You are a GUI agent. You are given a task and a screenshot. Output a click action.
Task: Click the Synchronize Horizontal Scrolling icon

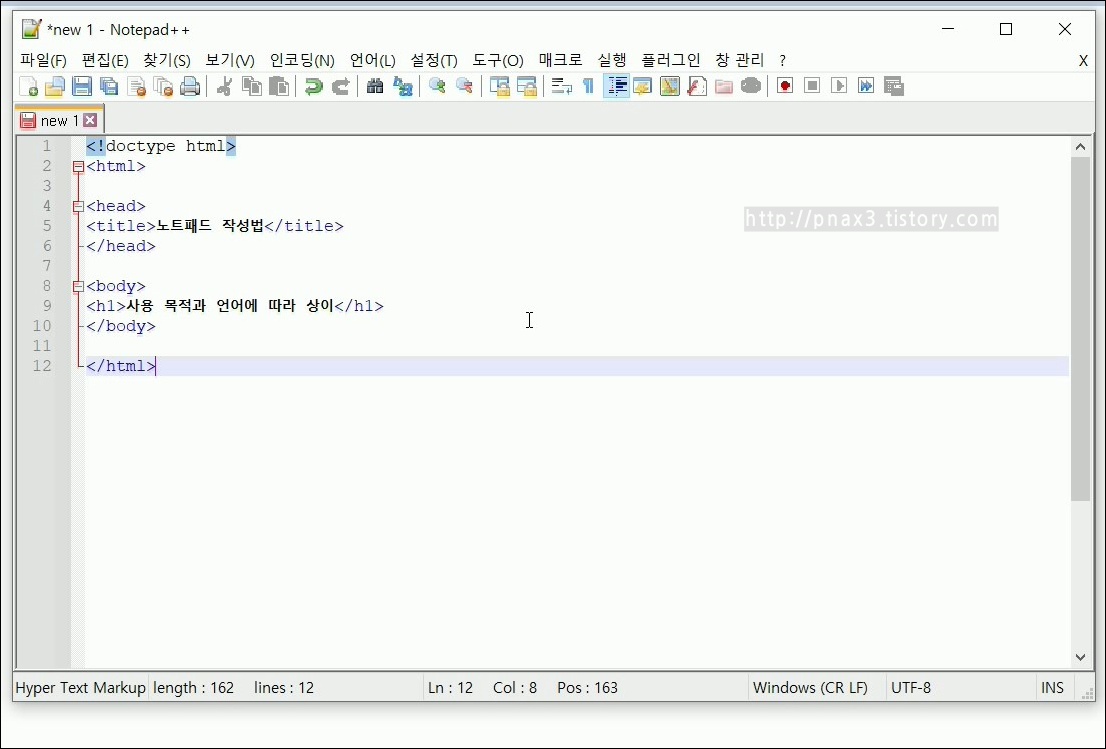tap(526, 86)
